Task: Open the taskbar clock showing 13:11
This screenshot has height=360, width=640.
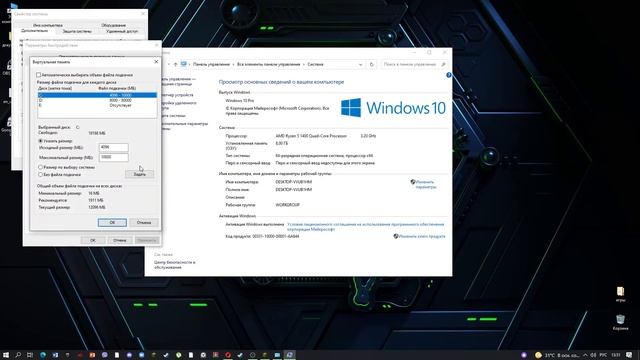Action: (x=616, y=355)
